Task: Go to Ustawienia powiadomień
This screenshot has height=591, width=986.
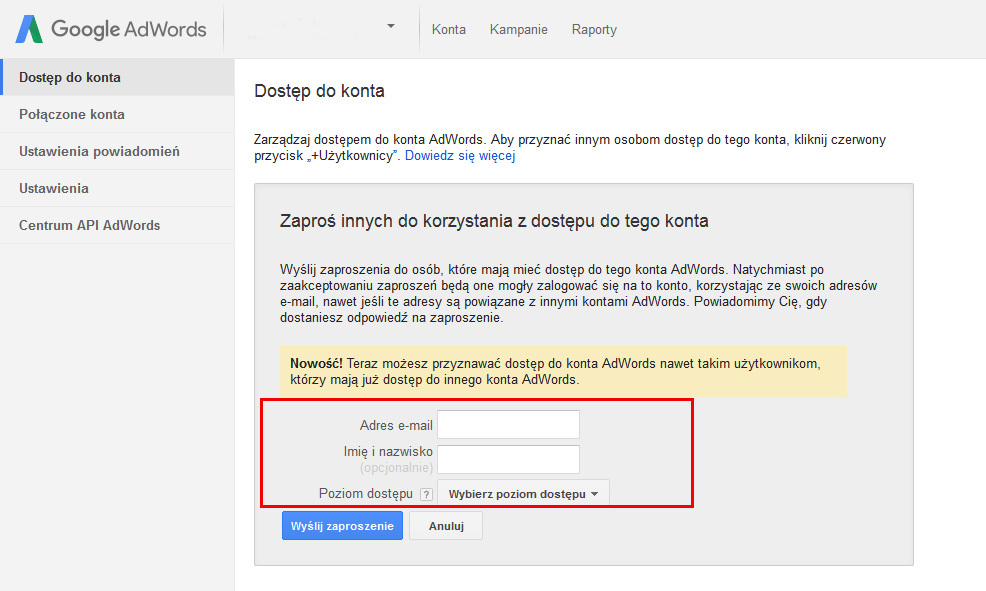Action: tap(117, 152)
